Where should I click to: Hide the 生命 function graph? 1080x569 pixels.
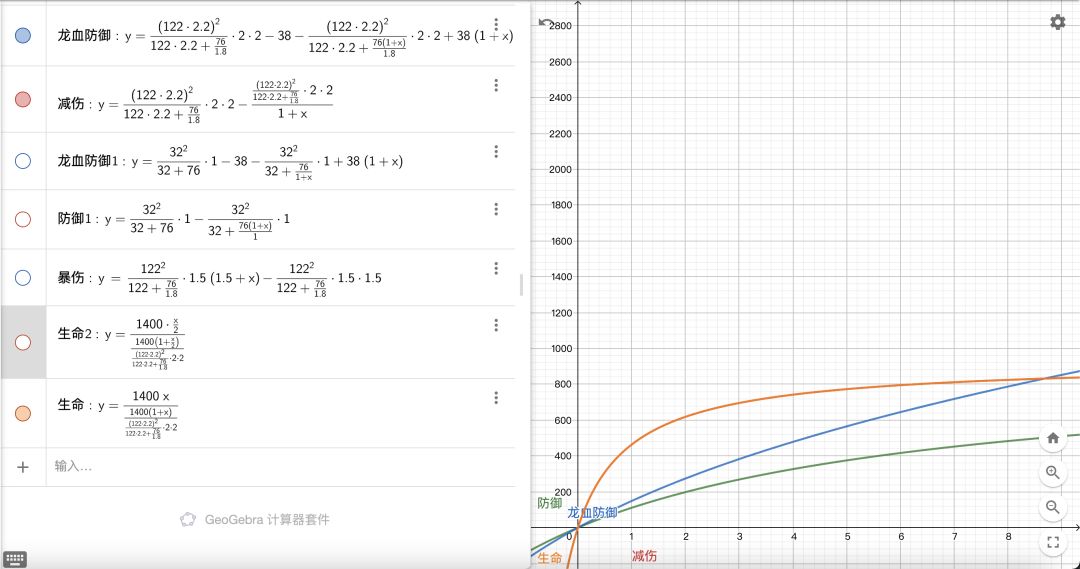click(23, 413)
